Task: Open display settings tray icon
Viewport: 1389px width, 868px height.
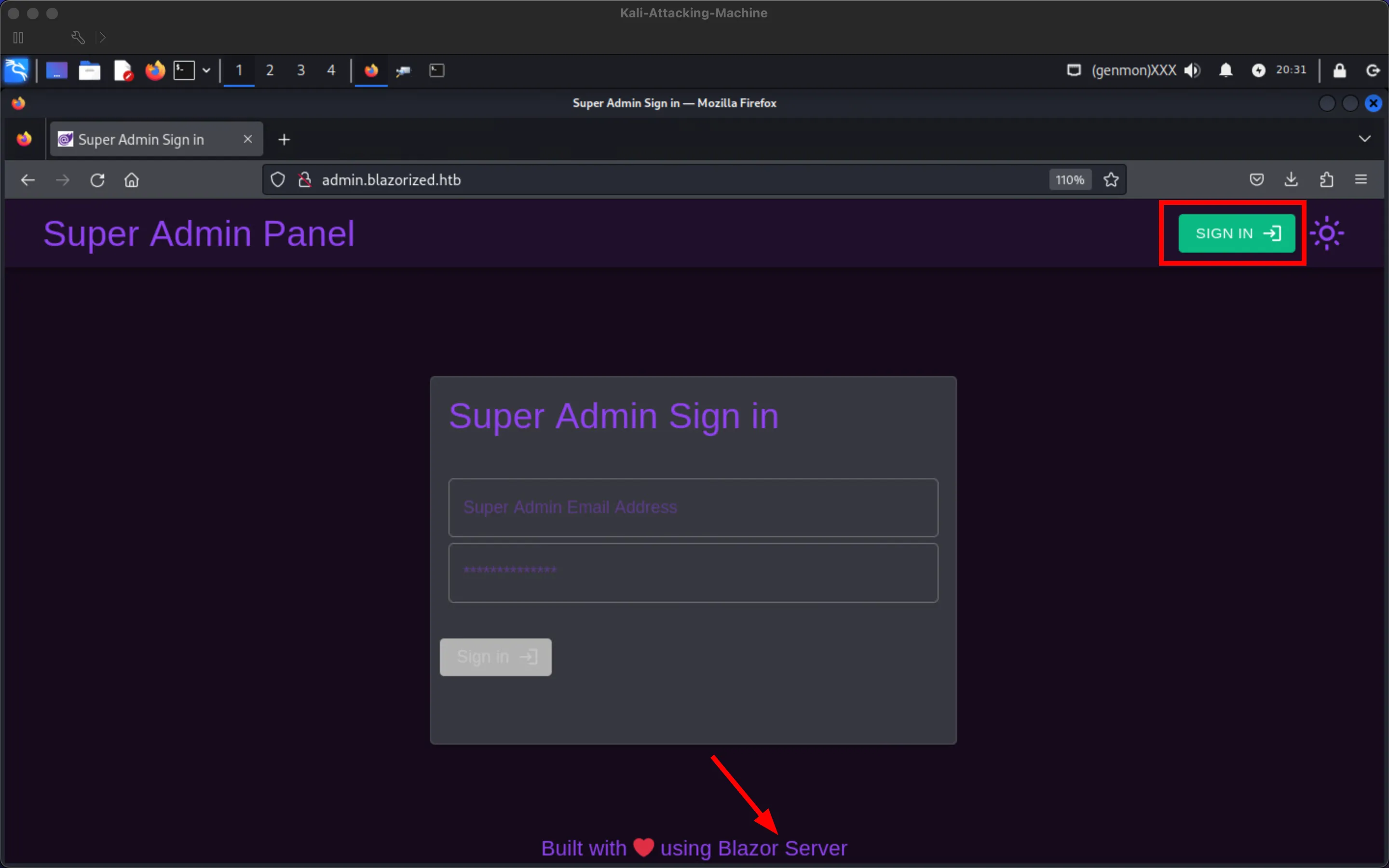Action: [x=1074, y=70]
